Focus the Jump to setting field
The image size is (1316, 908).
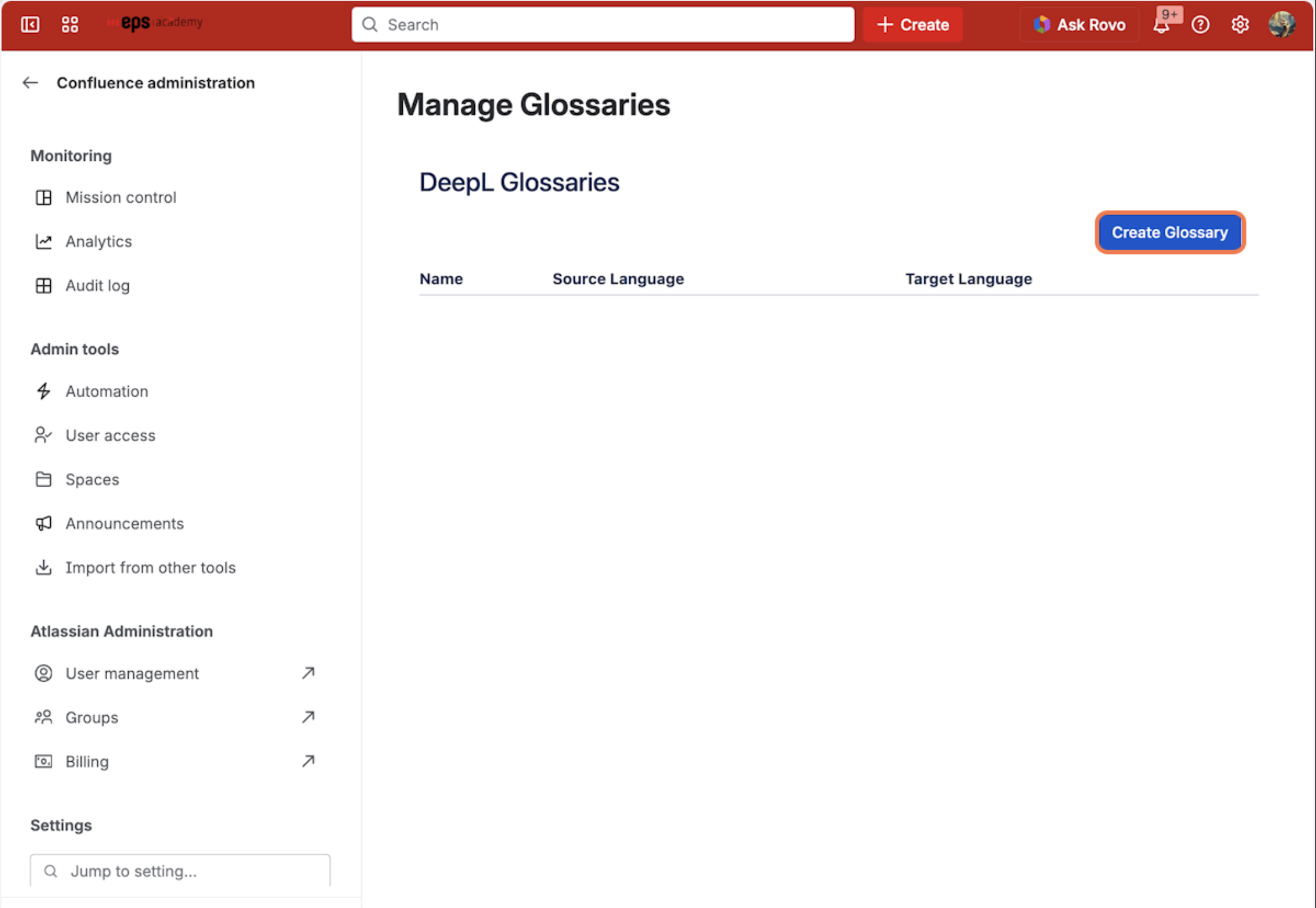pyautogui.click(x=180, y=871)
